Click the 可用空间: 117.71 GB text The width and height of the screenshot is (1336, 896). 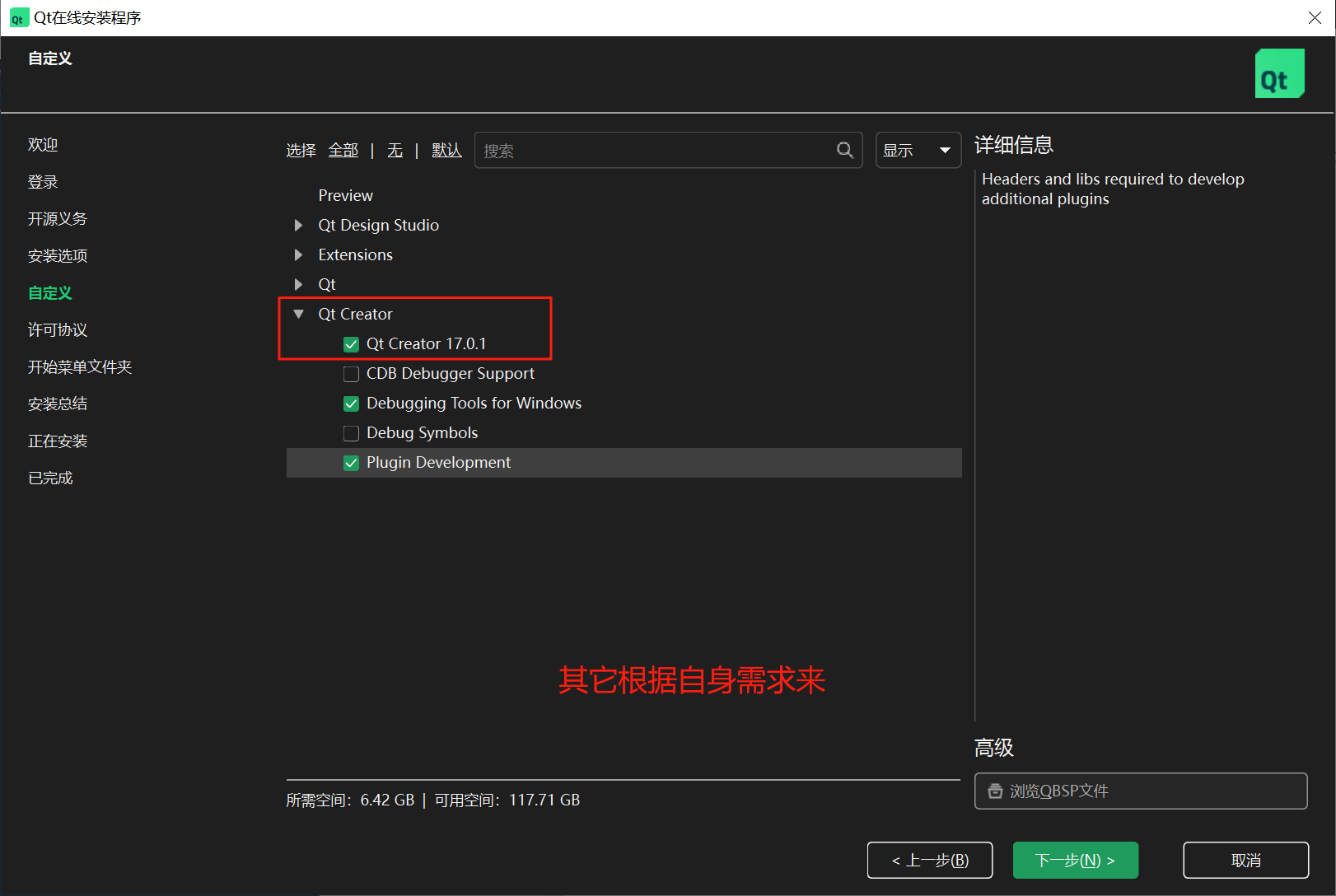click(507, 800)
